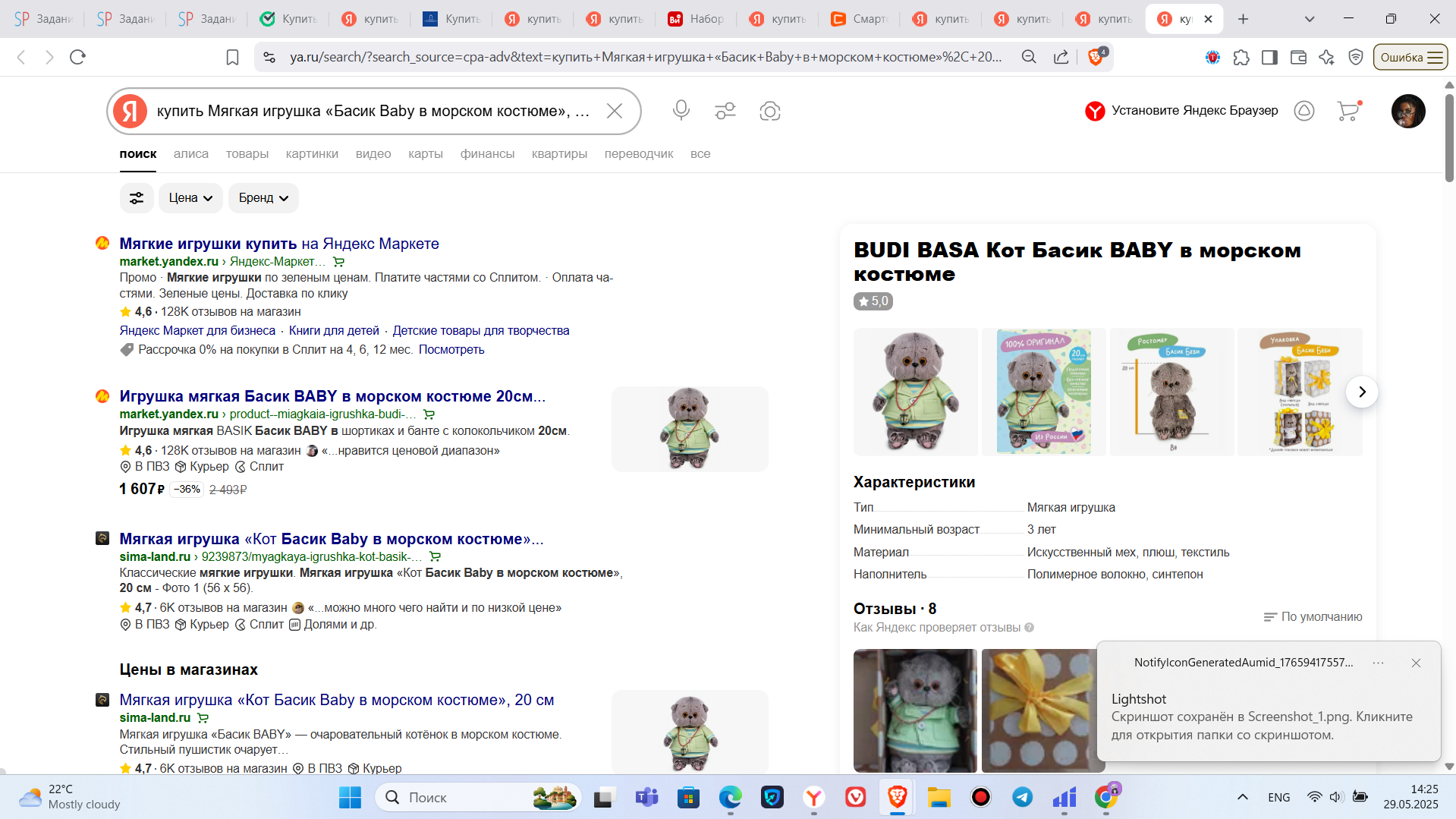Image resolution: width=1456 pixels, height=819 pixels.
Task: Click Книги для детей link
Action: (334, 331)
